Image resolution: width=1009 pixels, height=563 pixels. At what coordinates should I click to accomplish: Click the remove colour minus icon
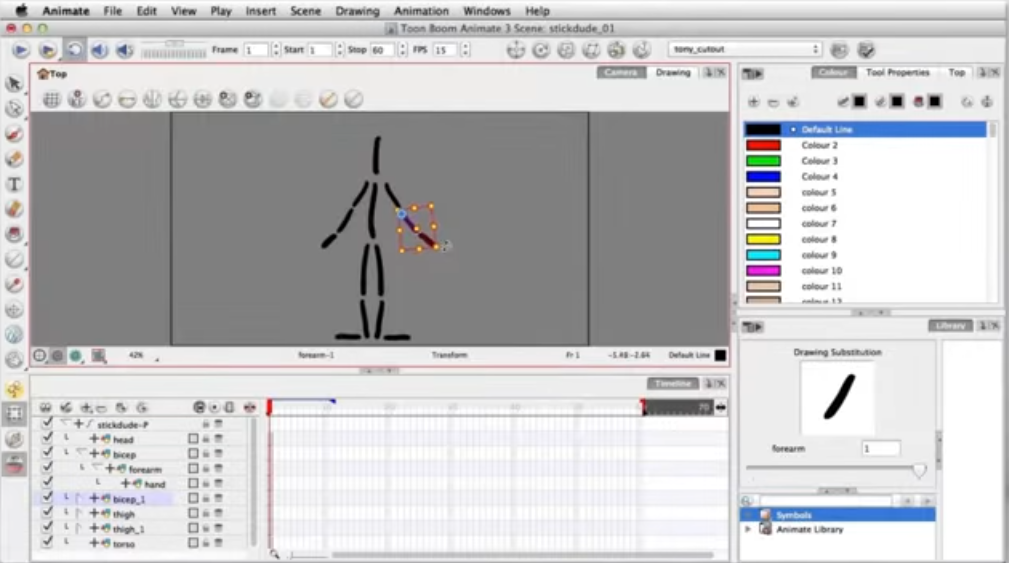773,102
